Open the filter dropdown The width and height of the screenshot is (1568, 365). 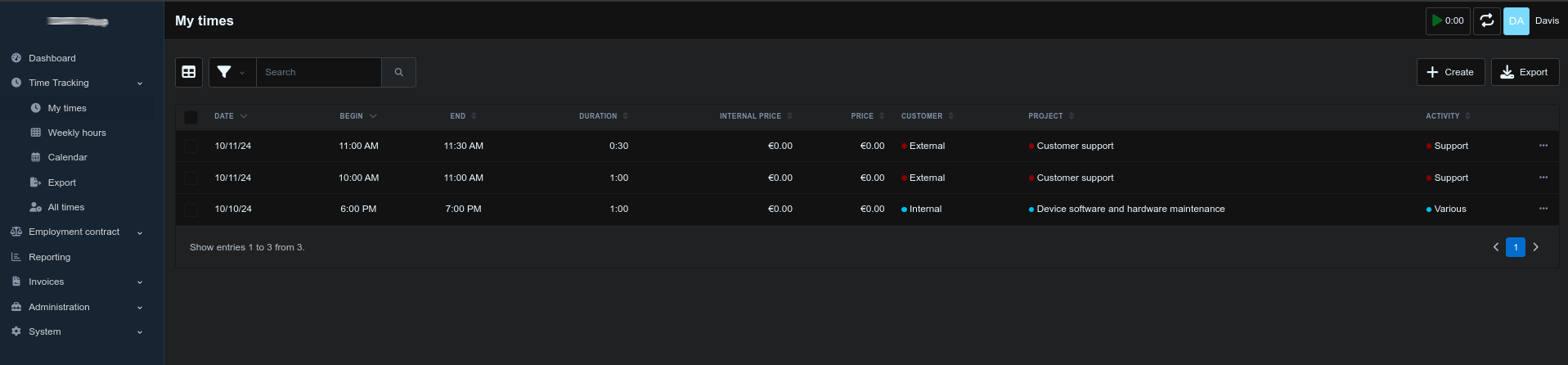[231, 72]
